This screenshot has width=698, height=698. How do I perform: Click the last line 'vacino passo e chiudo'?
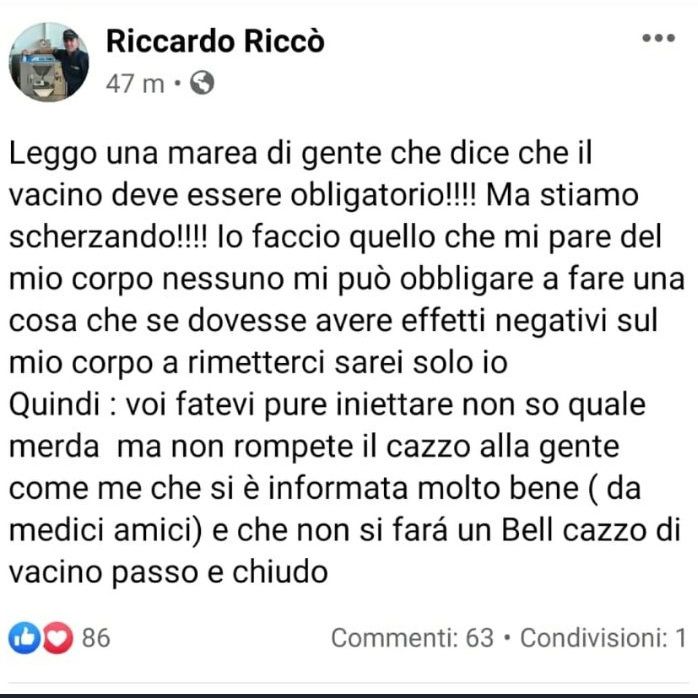tap(168, 573)
